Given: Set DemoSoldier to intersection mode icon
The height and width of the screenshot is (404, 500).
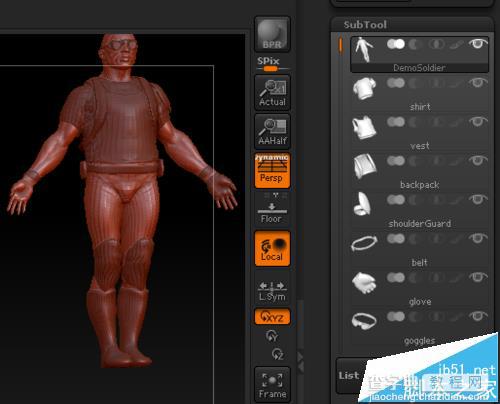Looking at the screenshot, I should (x=437, y=44).
